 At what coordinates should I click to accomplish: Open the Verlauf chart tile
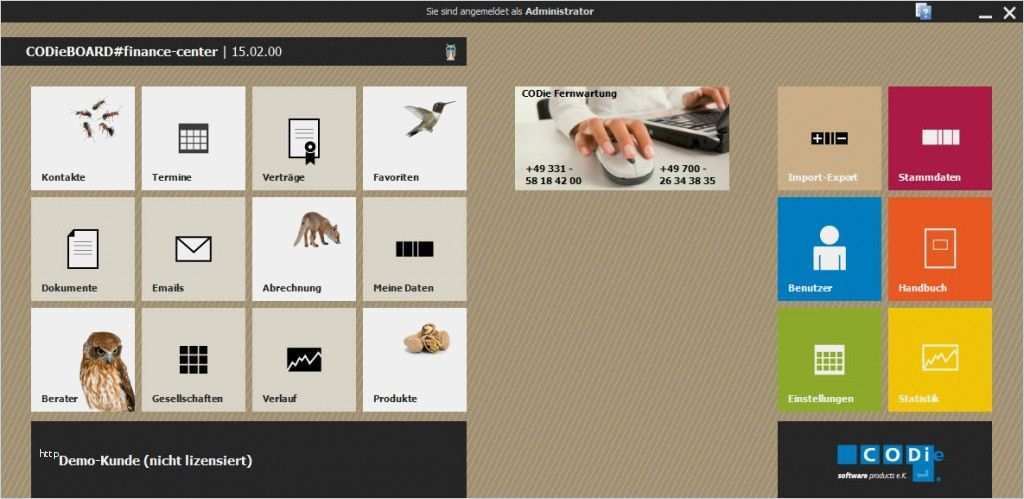tap(304, 360)
